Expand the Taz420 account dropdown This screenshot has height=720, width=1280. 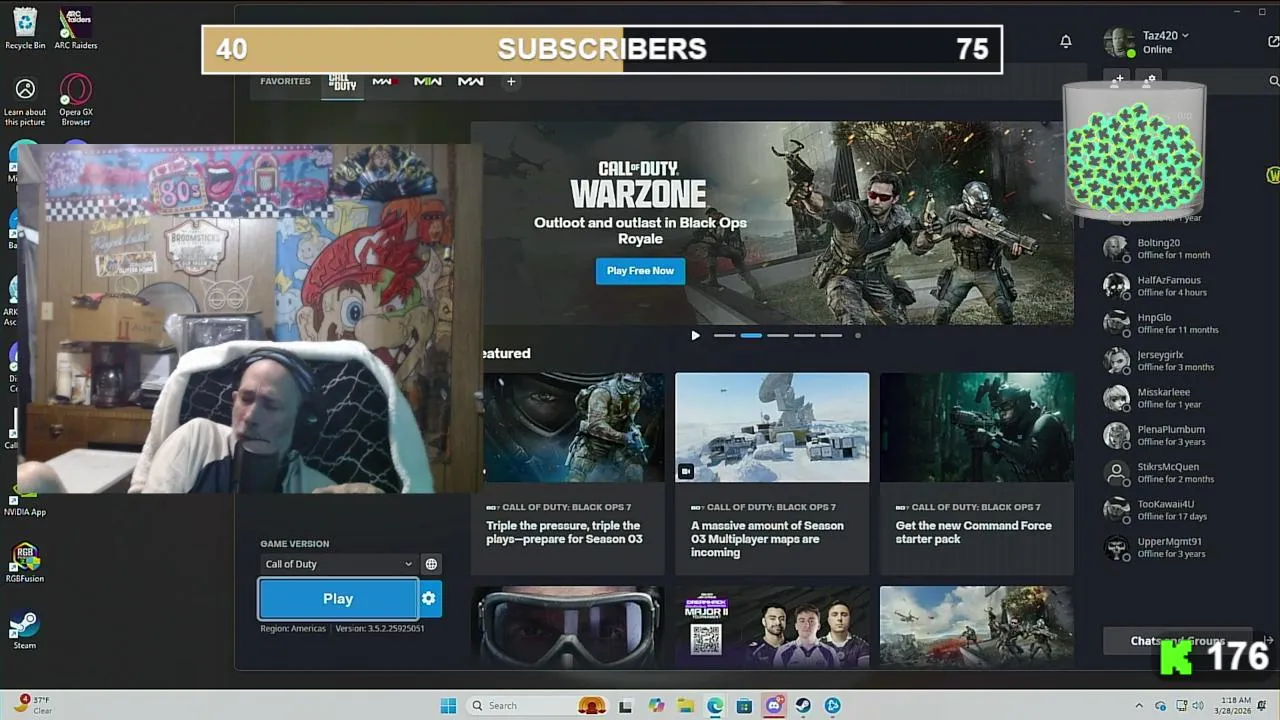click(1185, 35)
